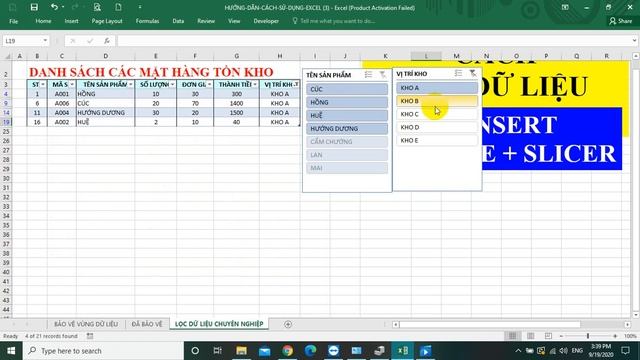Open File Explorer from the taskbar
640x360 pixels.
click(242, 351)
